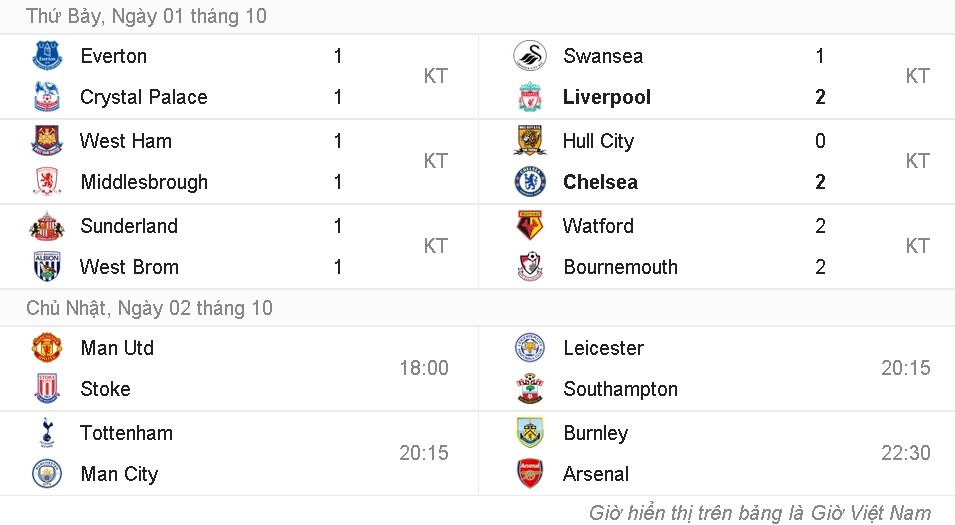Select the Bournemouth team name
Viewport: 955px width, 525px height.
click(620, 267)
